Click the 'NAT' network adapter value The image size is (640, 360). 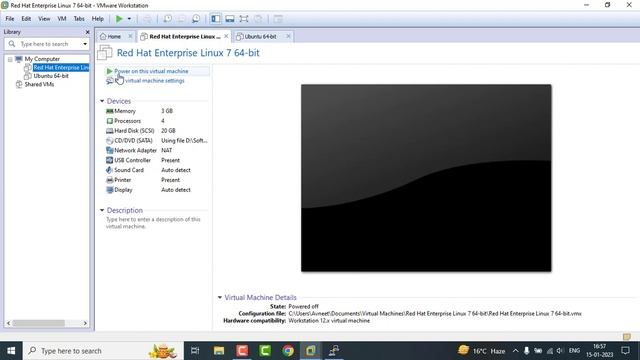pyautogui.click(x=167, y=150)
